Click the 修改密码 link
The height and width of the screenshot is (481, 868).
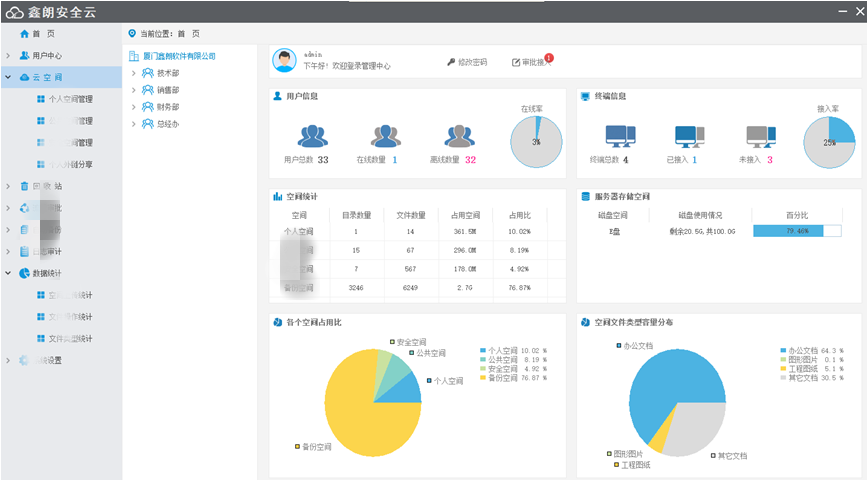pyautogui.click(x=467, y=62)
